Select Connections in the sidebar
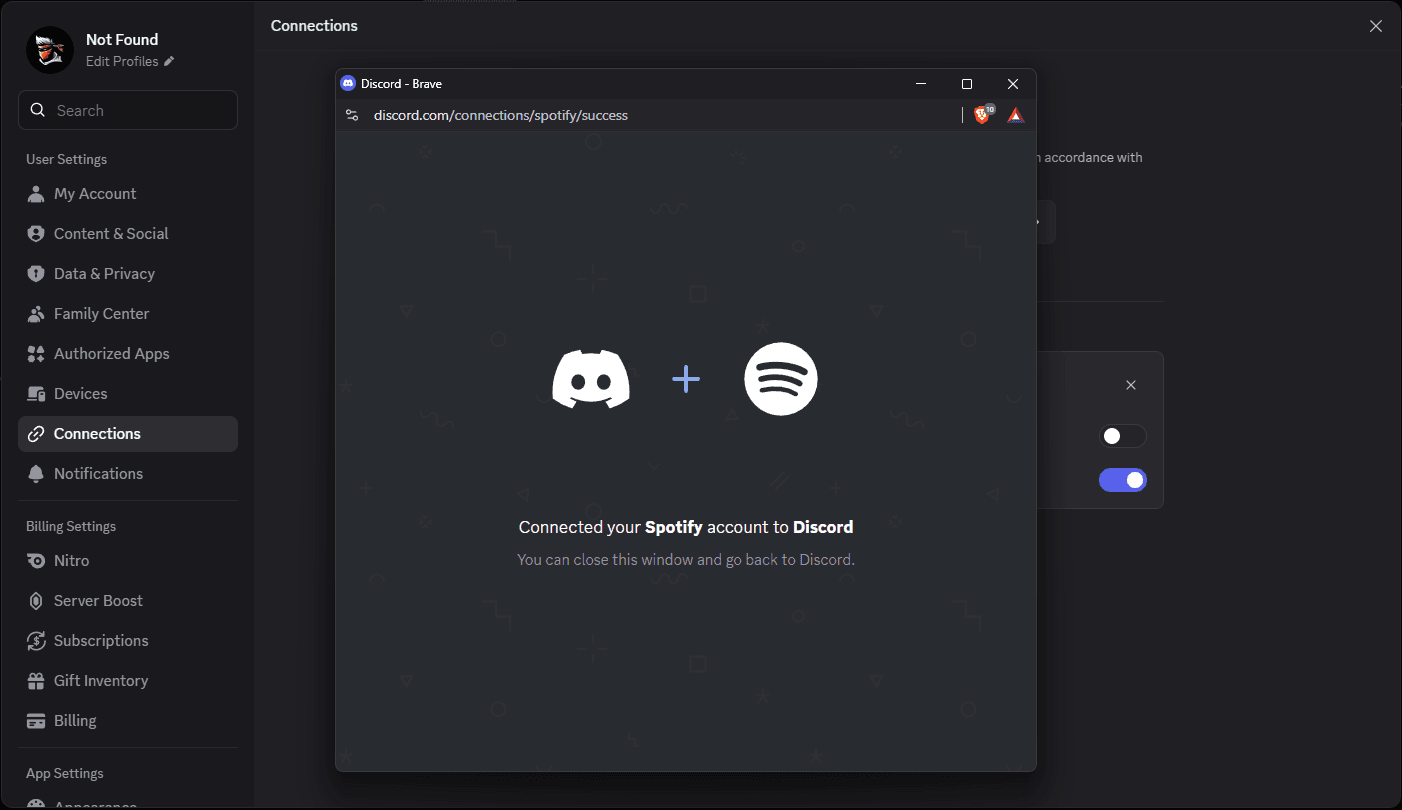The image size is (1402, 810). [96, 433]
